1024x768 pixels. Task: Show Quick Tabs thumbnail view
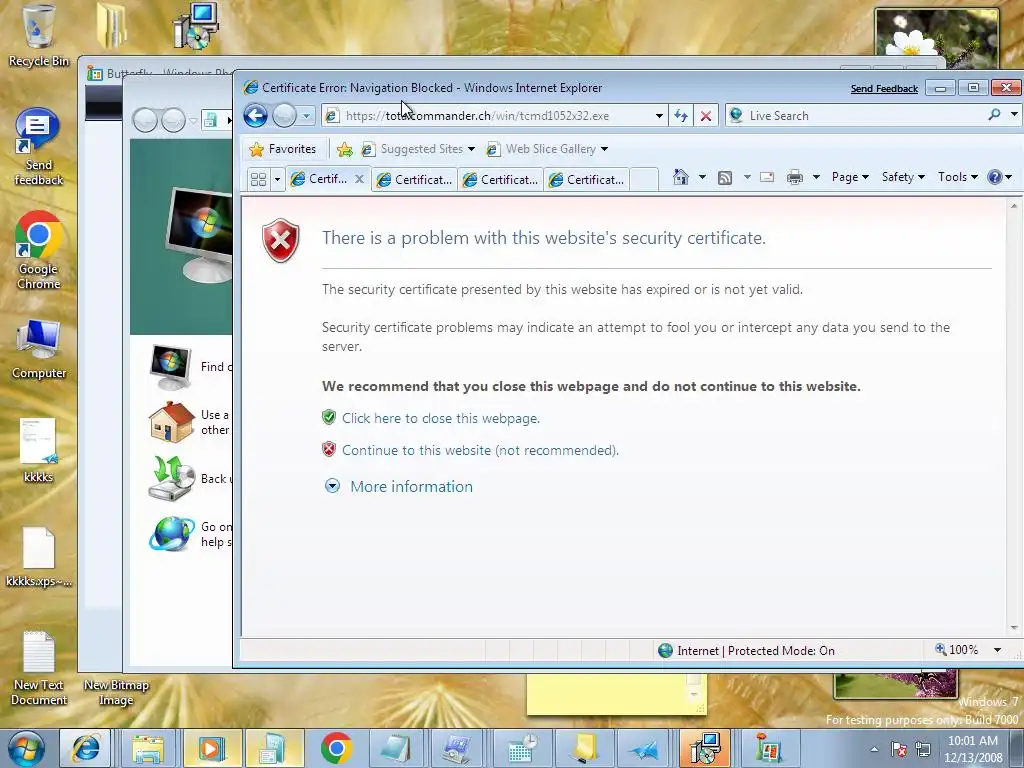[259, 179]
